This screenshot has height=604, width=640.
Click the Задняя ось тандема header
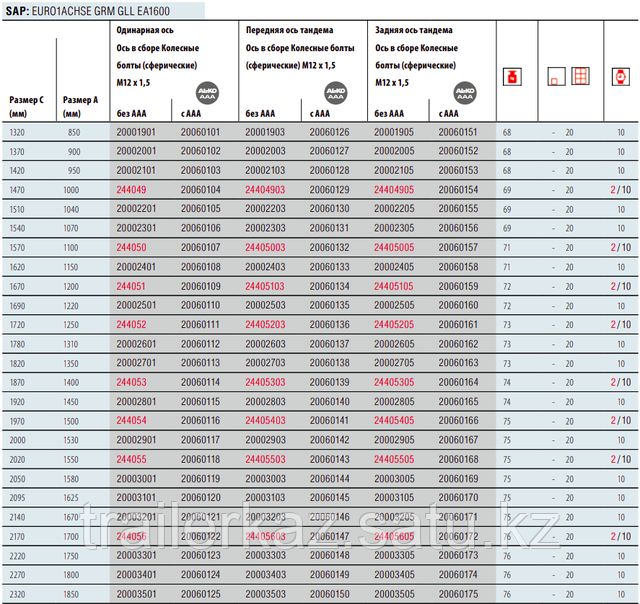tap(413, 30)
